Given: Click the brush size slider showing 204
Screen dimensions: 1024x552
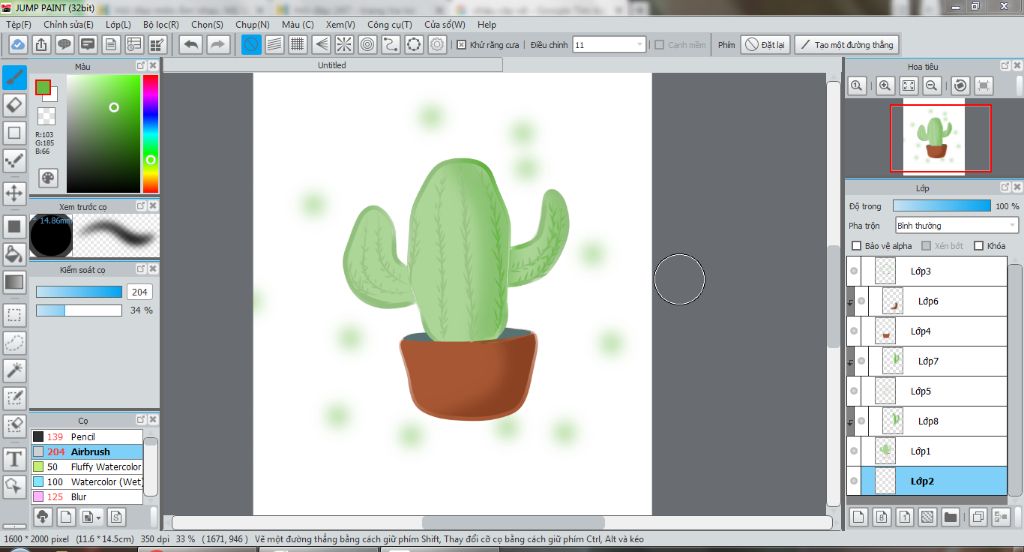Looking at the screenshot, I should [x=79, y=292].
